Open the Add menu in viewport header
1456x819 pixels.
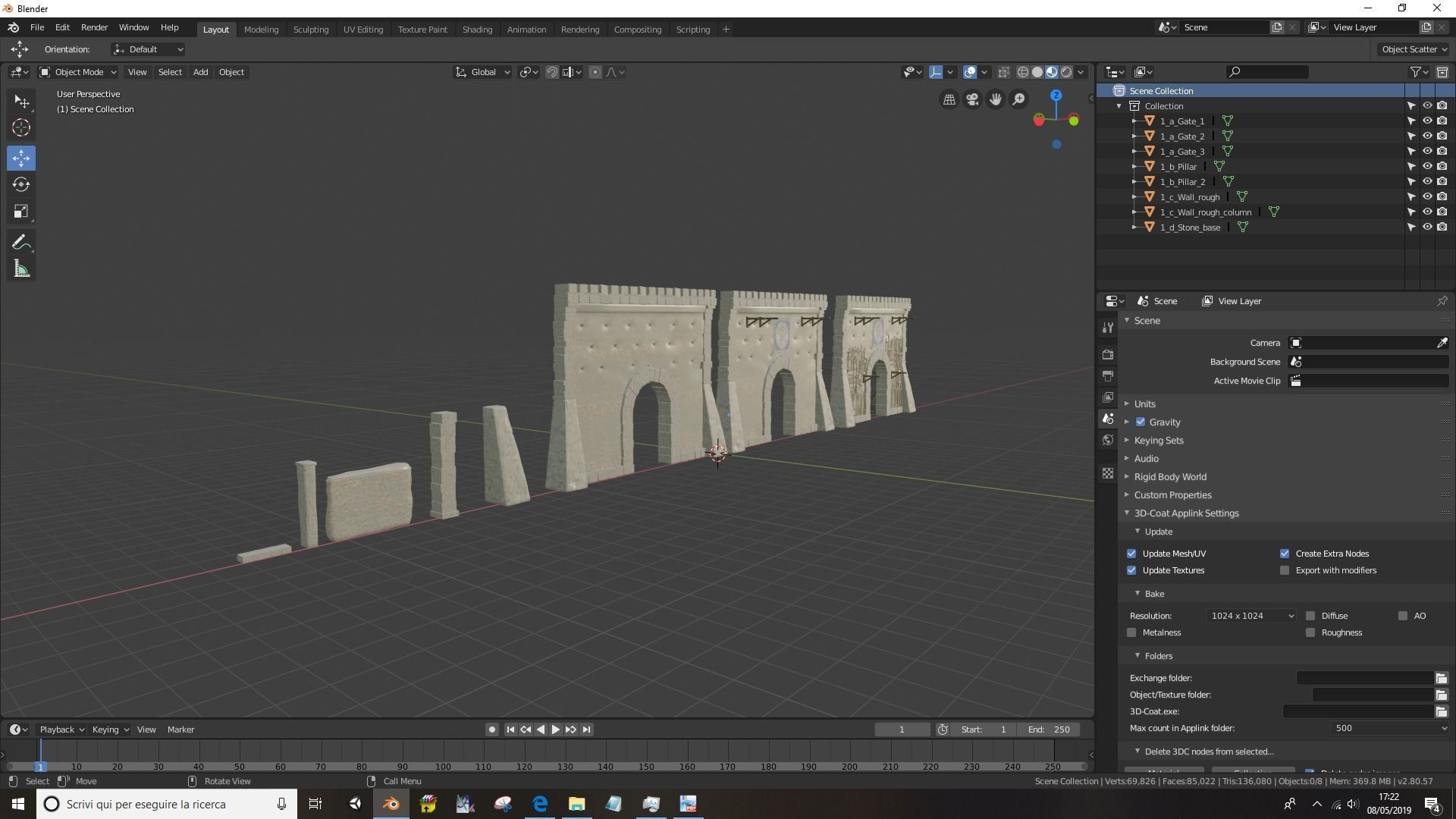tap(200, 72)
